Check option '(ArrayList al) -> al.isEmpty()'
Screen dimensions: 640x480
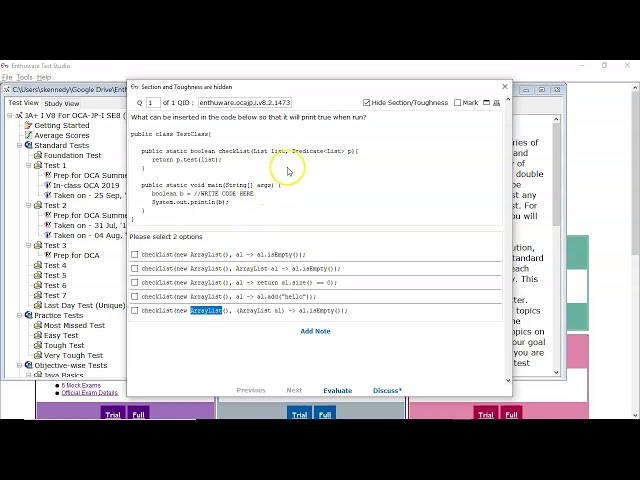[135, 311]
